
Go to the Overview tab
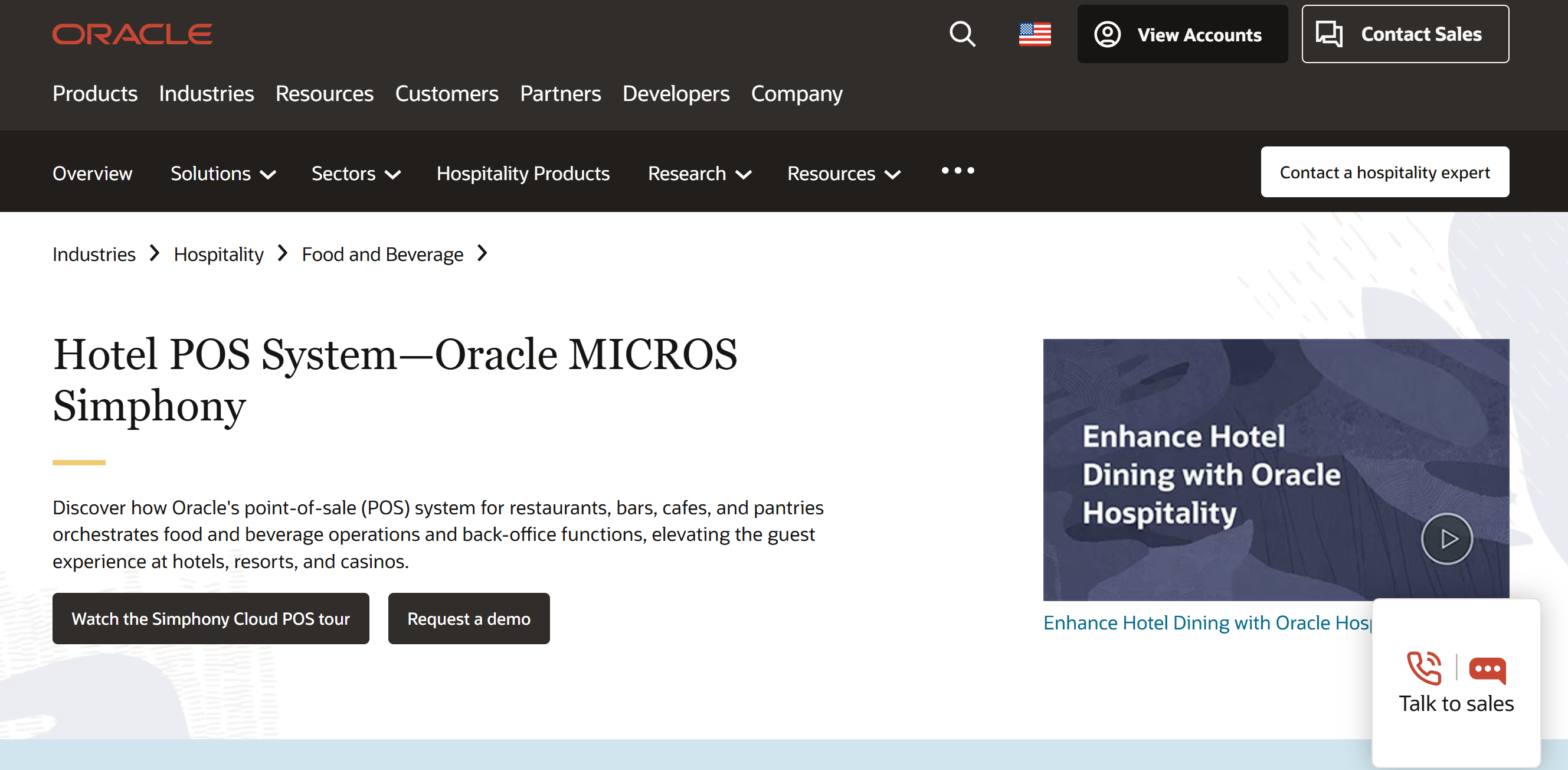click(x=93, y=173)
